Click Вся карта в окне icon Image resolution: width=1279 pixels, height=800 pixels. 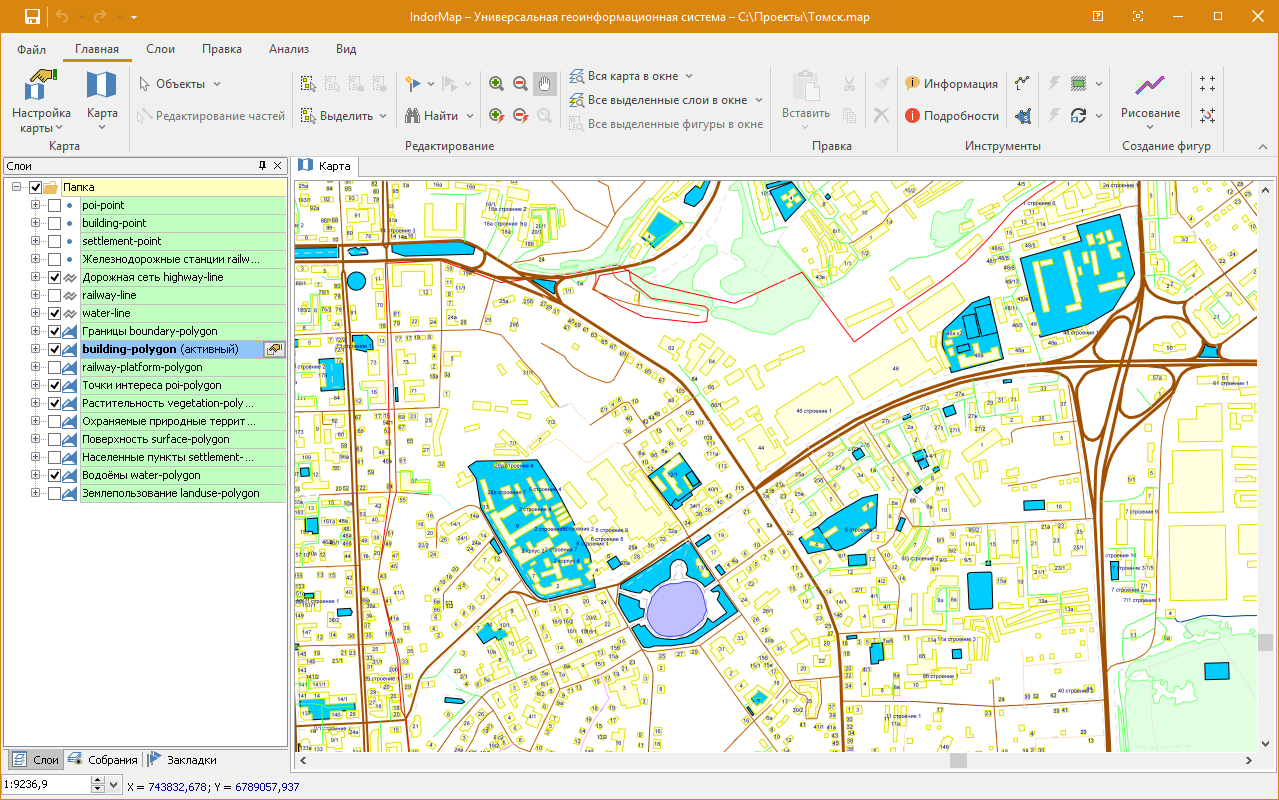click(575, 75)
